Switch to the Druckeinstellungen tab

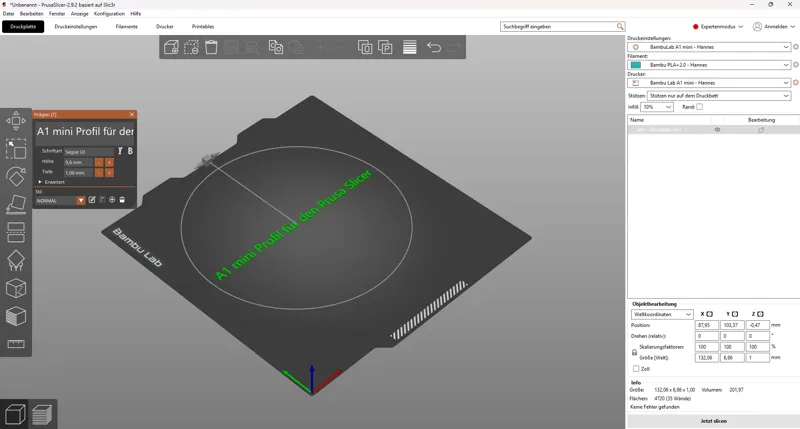[x=76, y=27]
